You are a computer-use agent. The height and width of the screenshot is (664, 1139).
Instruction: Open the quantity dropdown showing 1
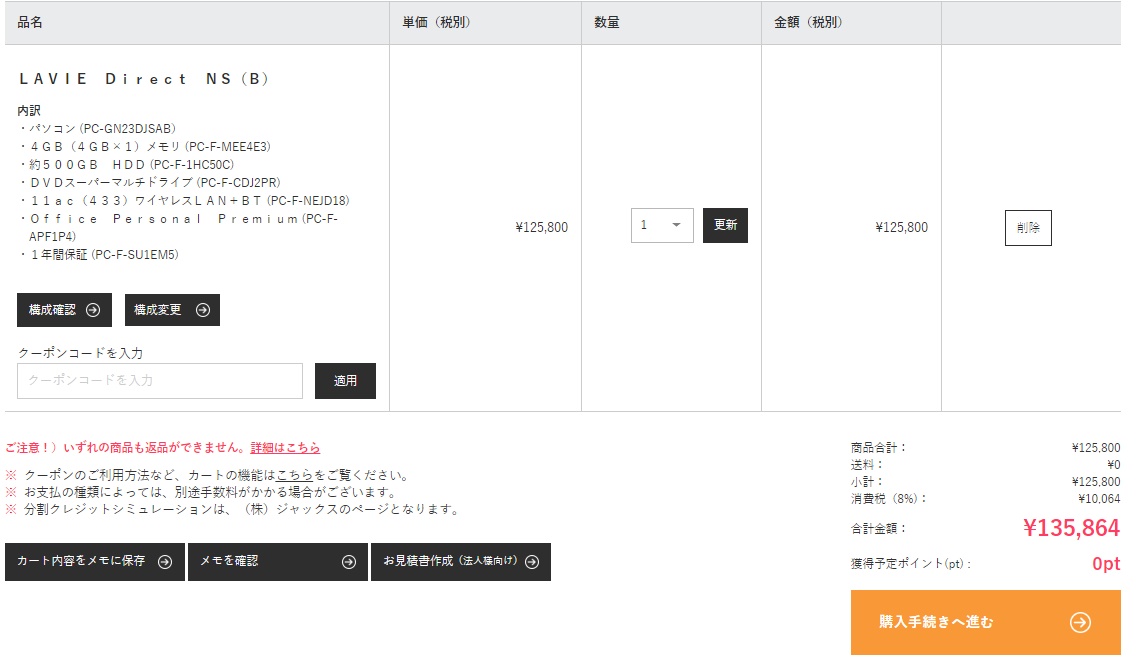[662, 225]
